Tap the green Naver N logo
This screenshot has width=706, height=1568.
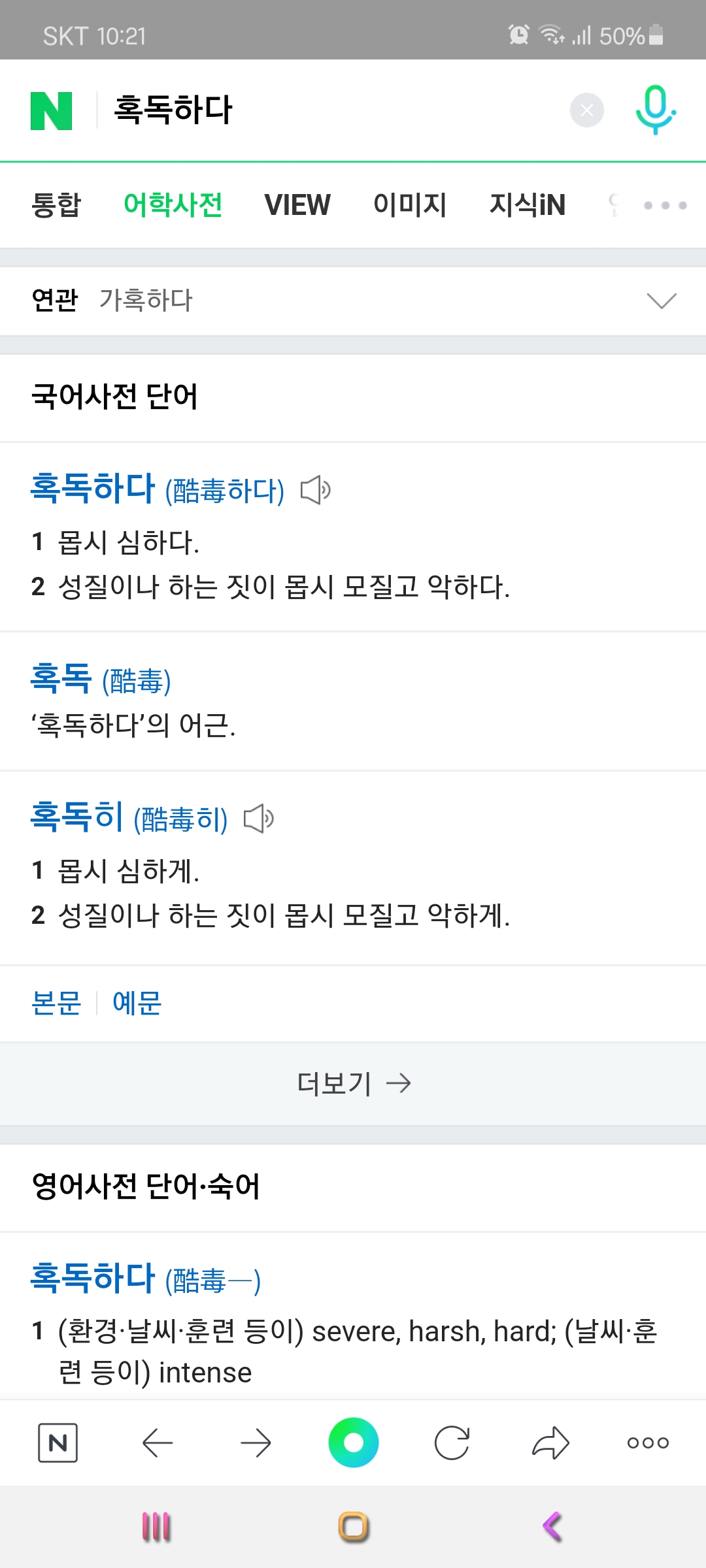click(x=51, y=110)
